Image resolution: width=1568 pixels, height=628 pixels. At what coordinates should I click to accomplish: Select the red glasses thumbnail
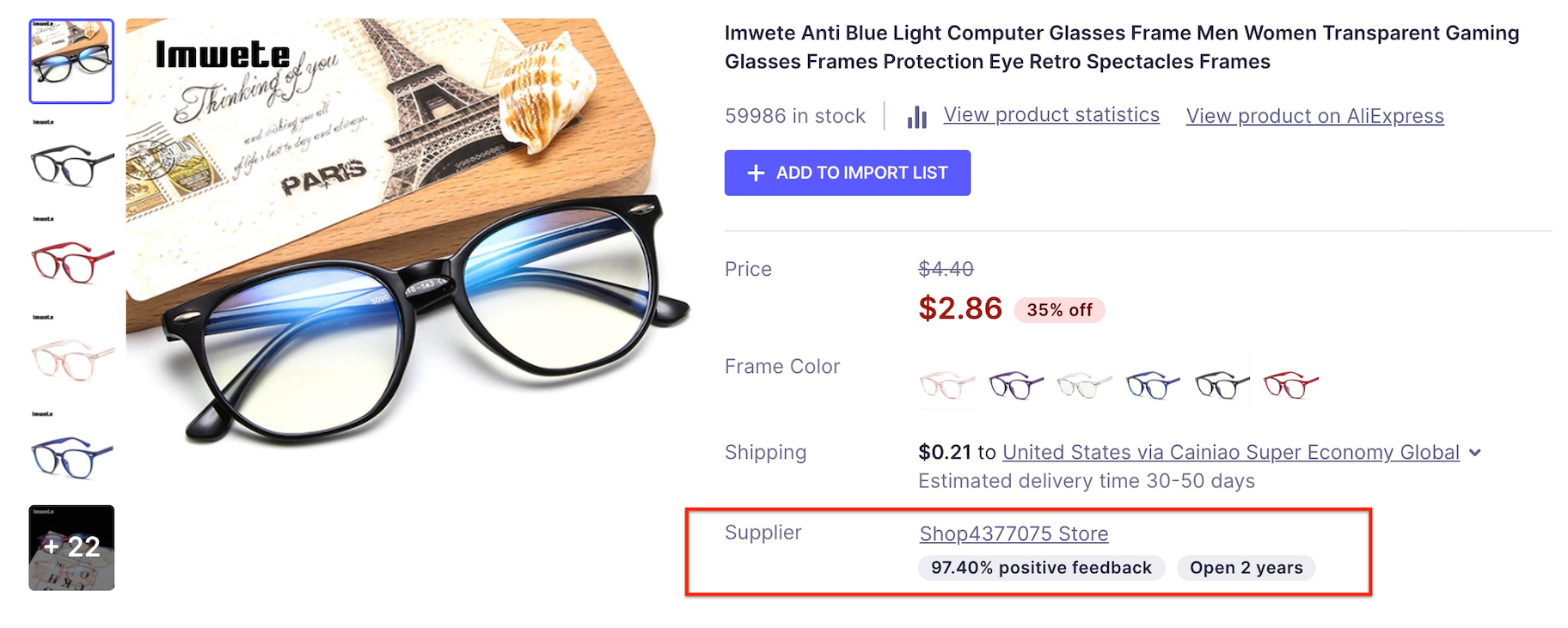pyautogui.click(x=71, y=261)
